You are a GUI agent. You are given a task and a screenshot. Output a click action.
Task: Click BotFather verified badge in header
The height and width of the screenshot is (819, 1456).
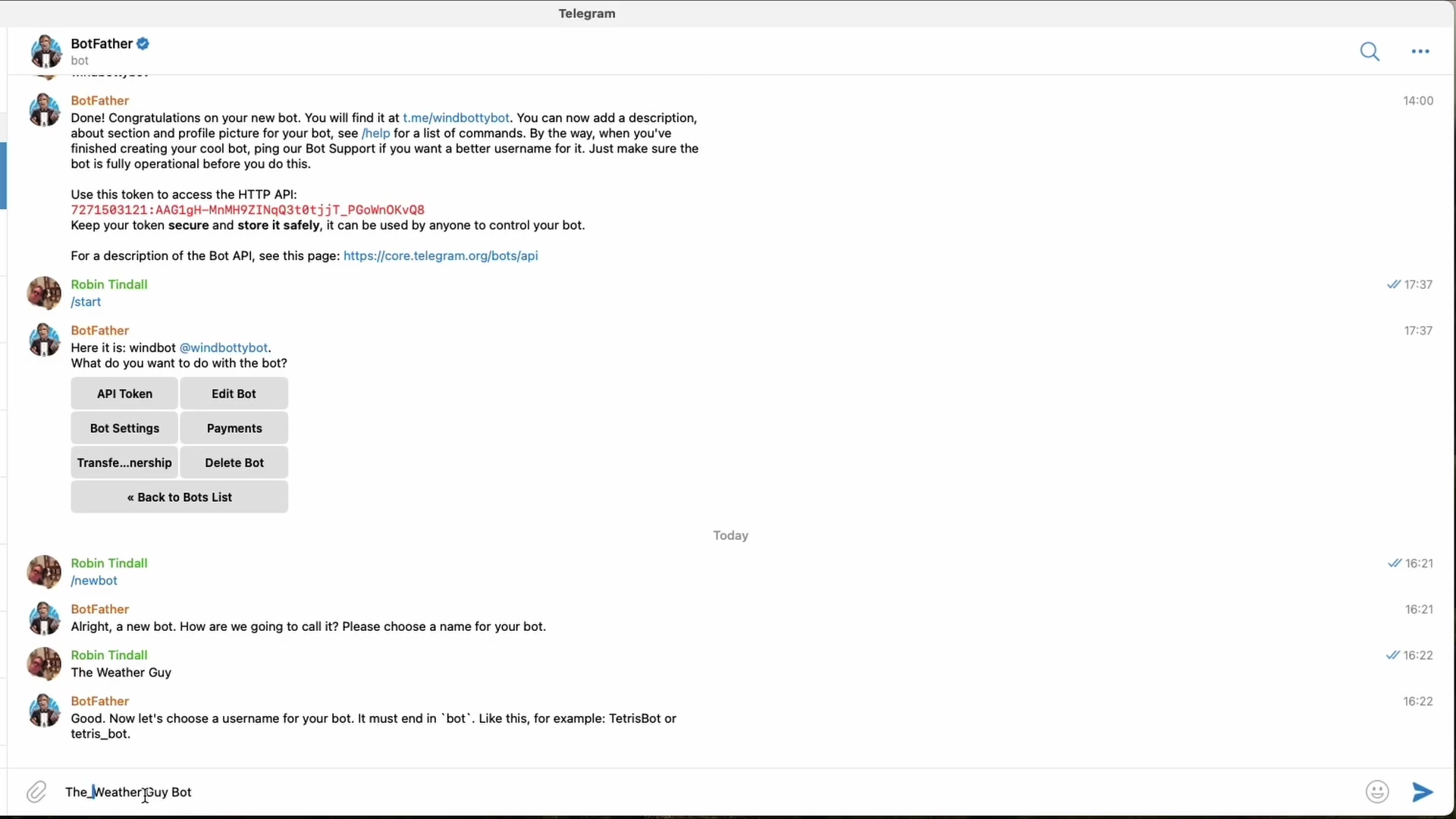click(x=143, y=44)
